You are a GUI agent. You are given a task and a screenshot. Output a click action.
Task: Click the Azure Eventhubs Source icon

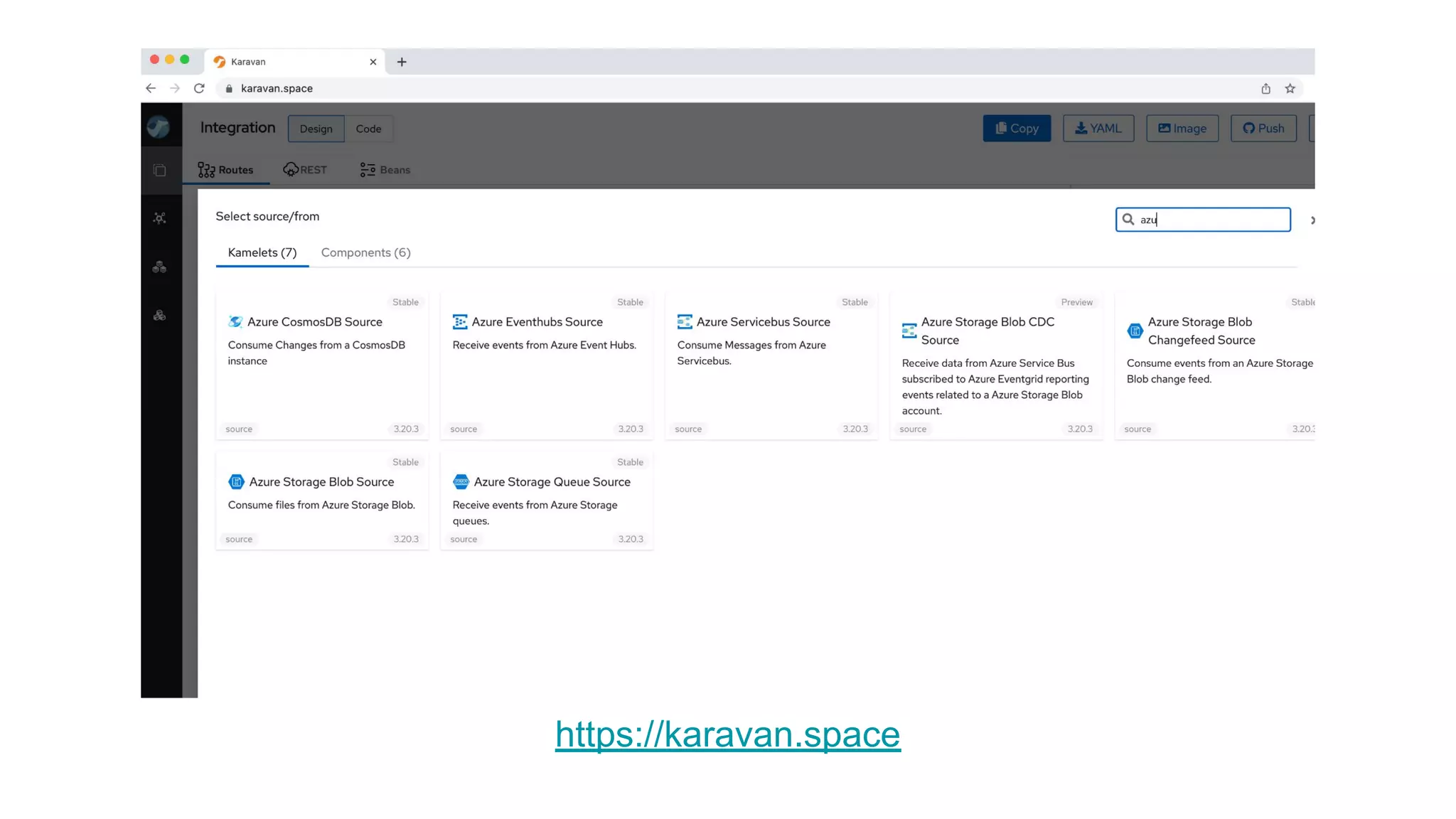460,322
